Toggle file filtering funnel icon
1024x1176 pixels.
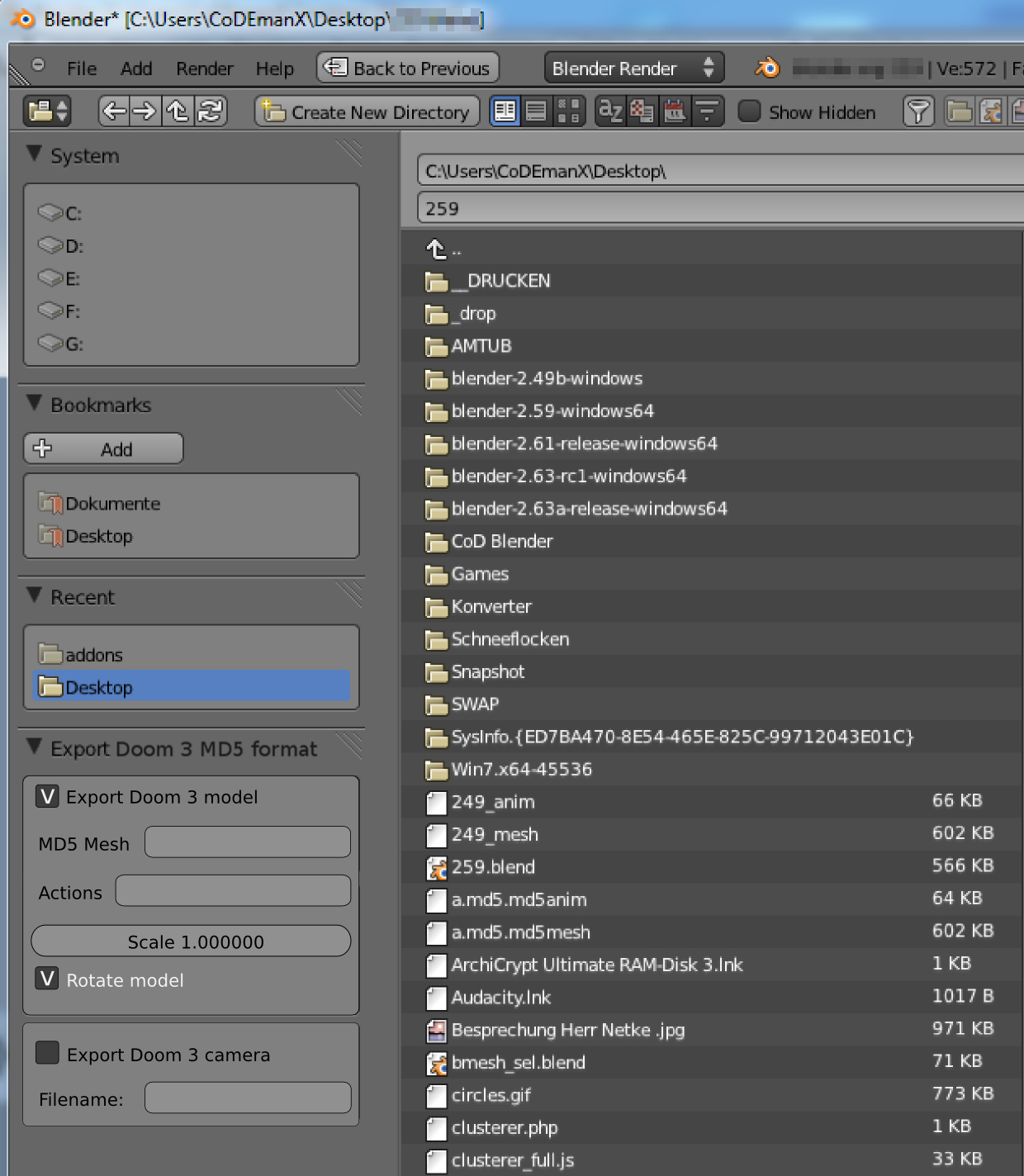[x=918, y=111]
